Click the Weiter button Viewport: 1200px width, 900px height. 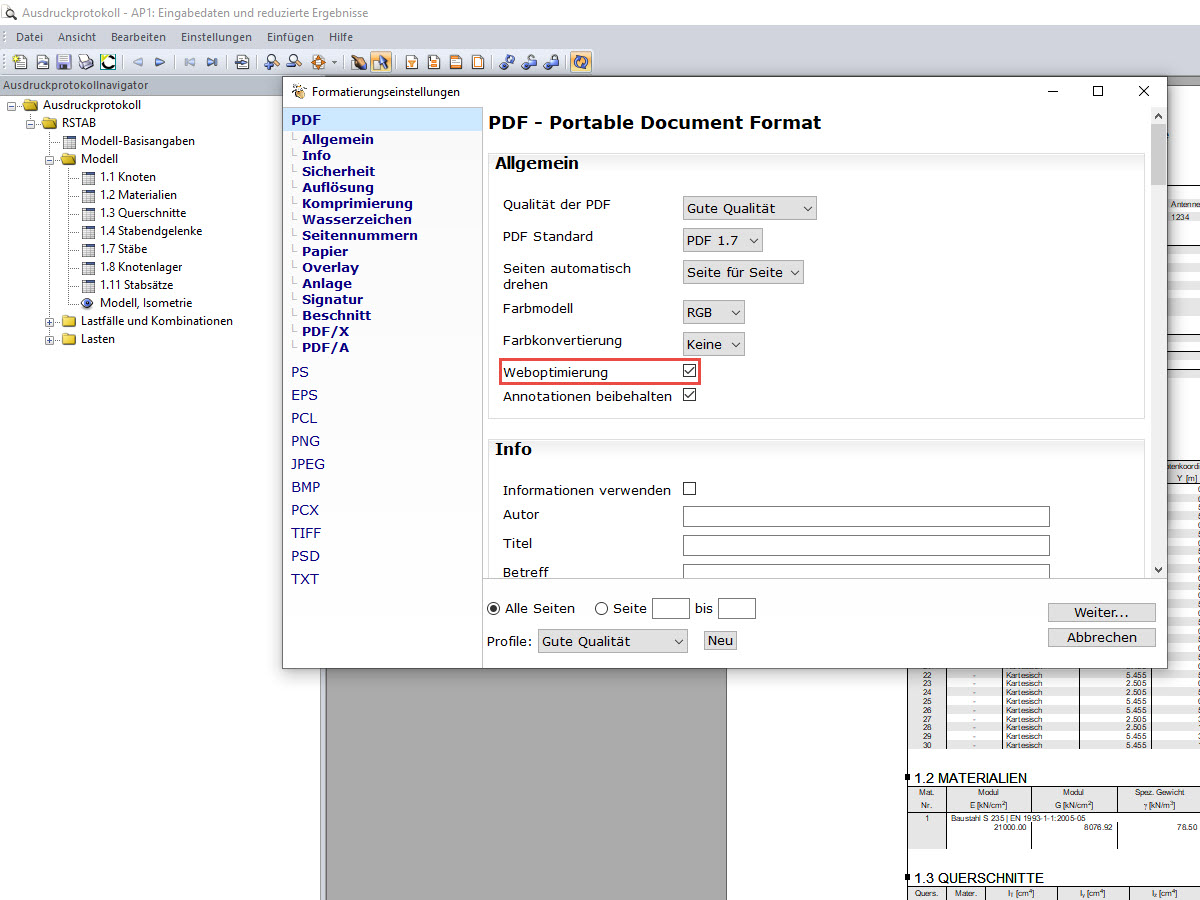click(x=1101, y=612)
